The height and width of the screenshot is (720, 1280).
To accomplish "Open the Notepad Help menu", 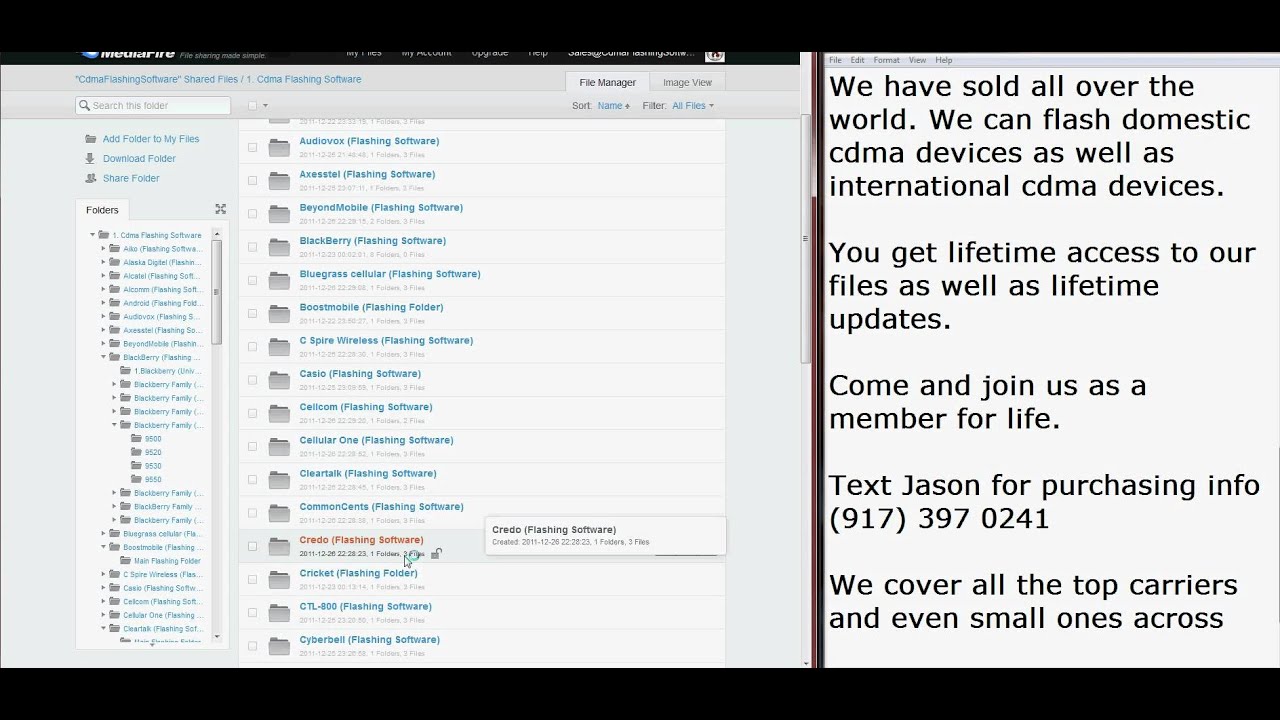I will pyautogui.click(x=944, y=60).
